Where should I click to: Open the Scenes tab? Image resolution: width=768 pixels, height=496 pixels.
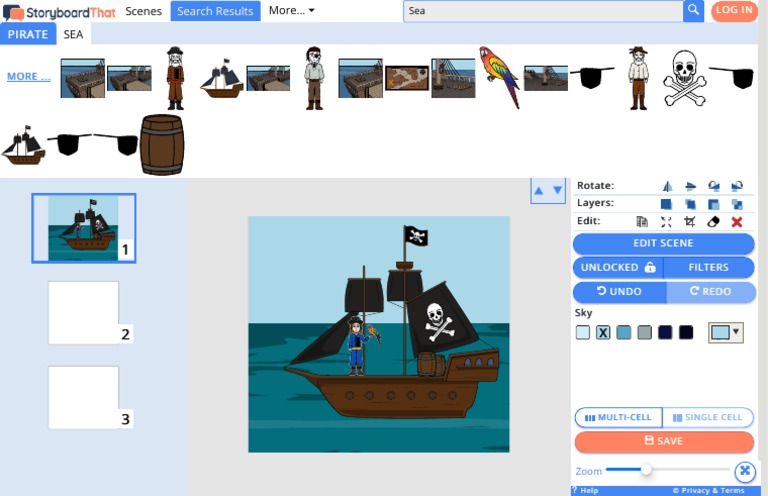[x=143, y=10]
